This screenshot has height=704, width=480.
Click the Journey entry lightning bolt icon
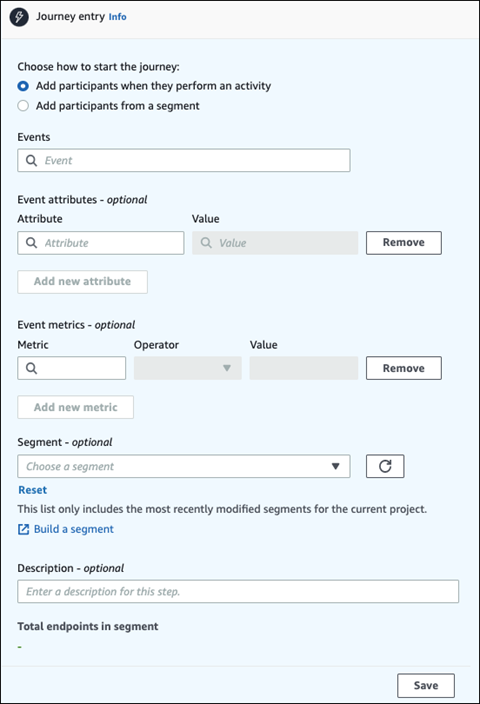tap(19, 17)
